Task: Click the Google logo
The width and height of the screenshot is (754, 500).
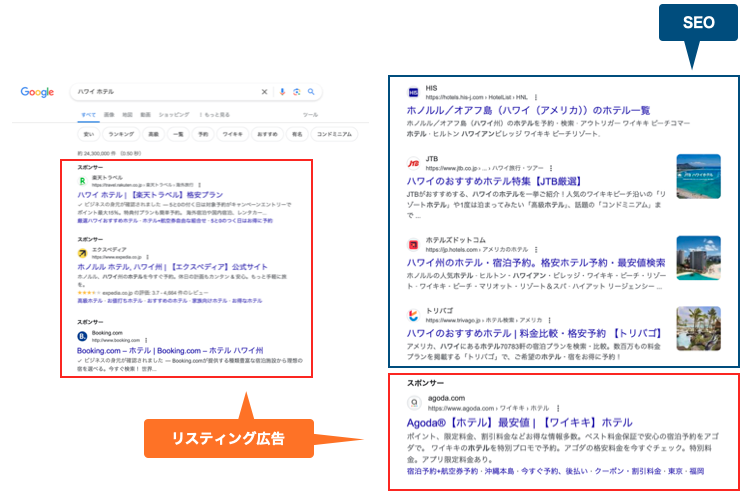Action: (37, 92)
